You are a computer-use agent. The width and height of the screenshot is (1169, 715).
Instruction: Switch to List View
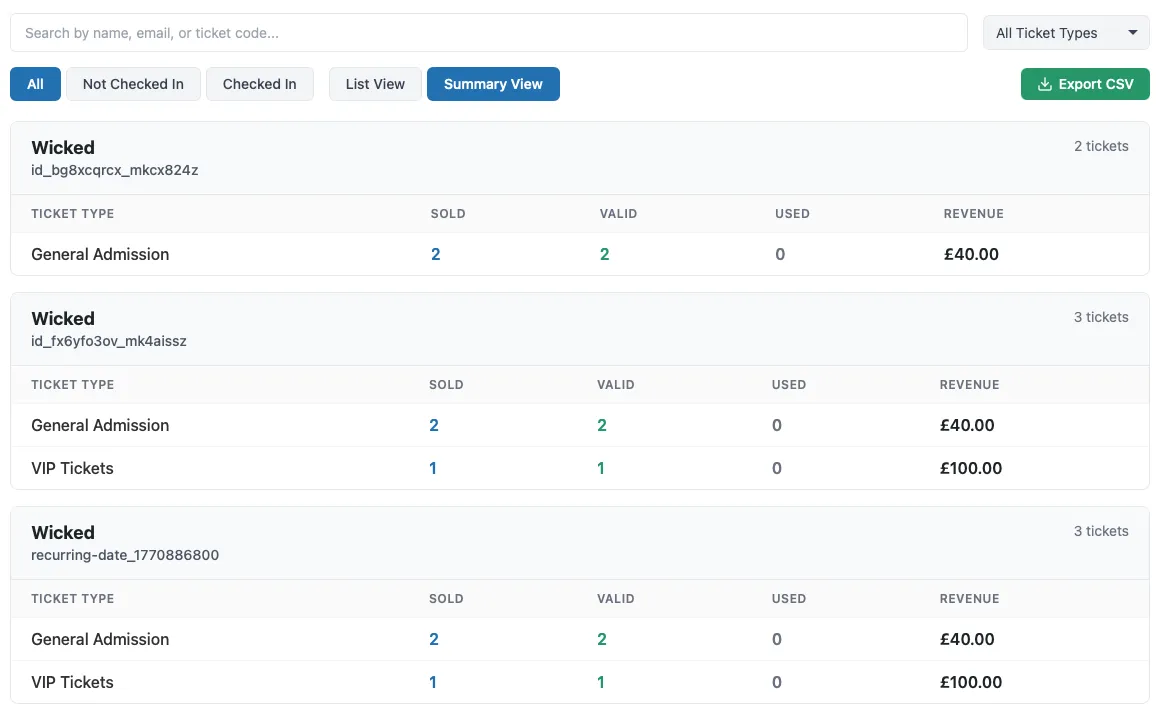[375, 84]
